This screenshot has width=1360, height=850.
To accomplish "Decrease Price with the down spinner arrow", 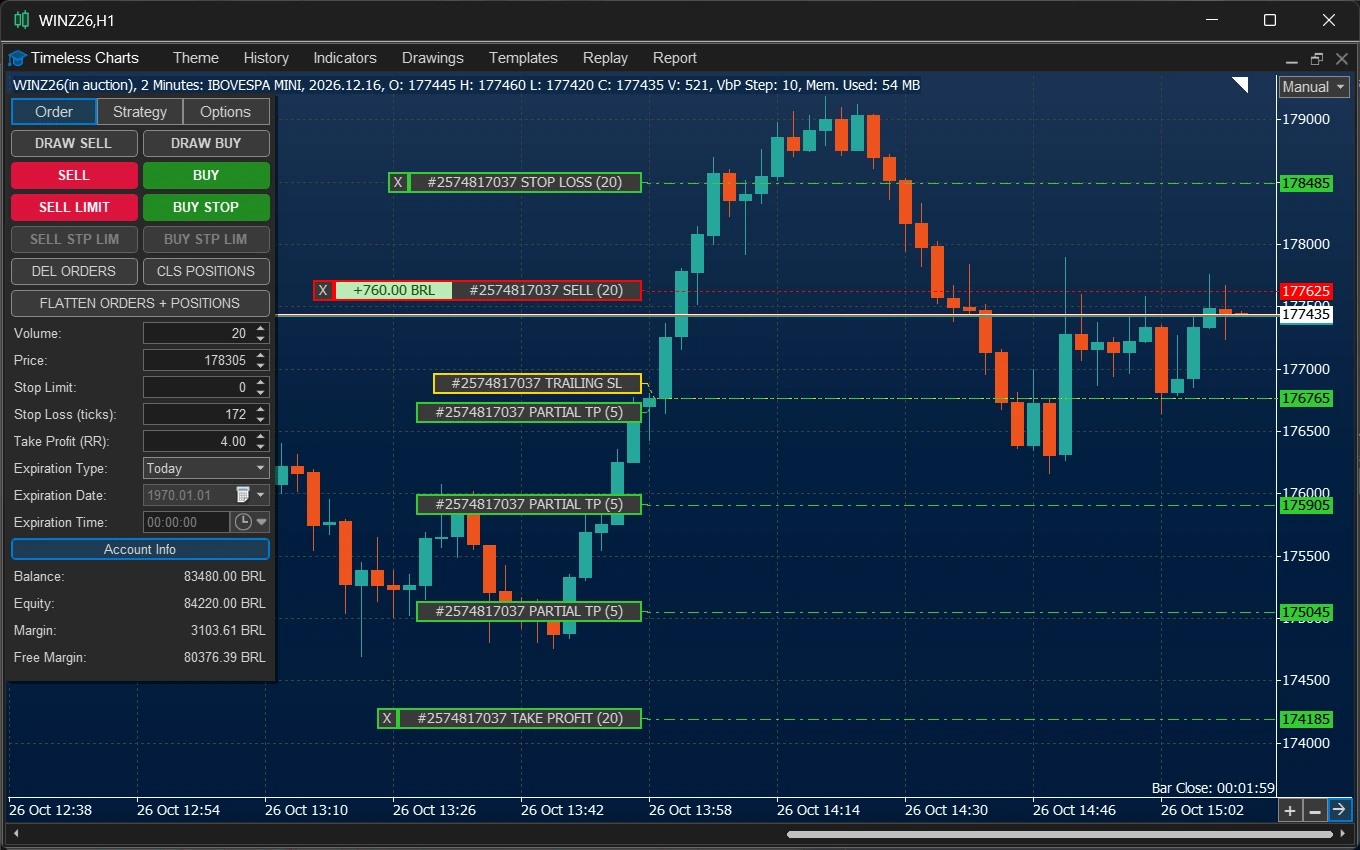I will point(262,365).
